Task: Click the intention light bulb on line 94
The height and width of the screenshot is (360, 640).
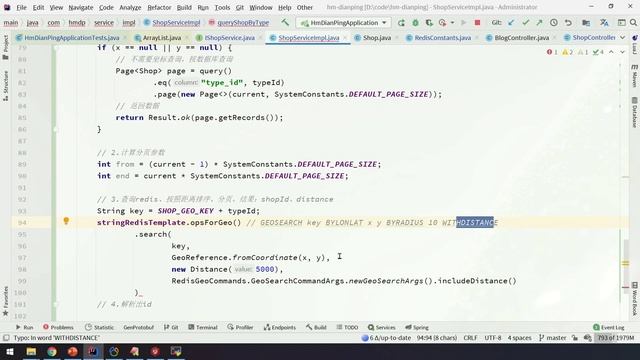Action: coord(66,221)
